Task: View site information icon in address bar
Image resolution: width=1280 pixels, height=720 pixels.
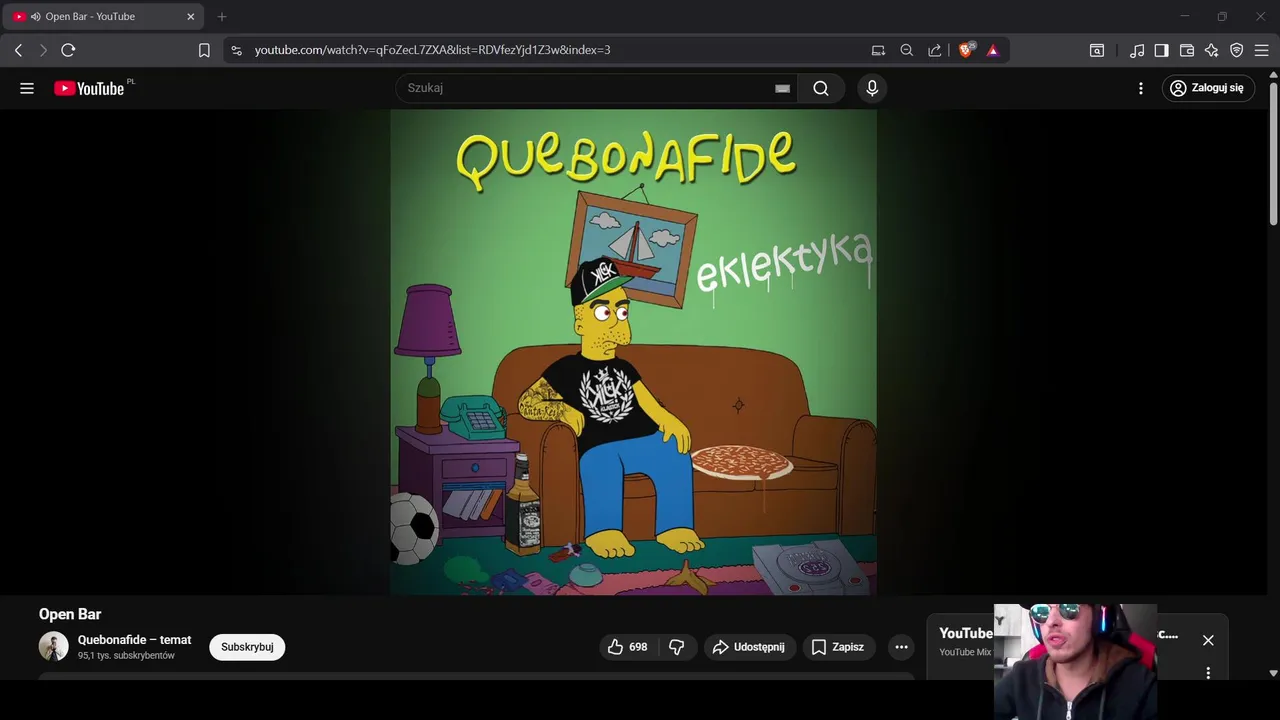Action: [x=236, y=50]
